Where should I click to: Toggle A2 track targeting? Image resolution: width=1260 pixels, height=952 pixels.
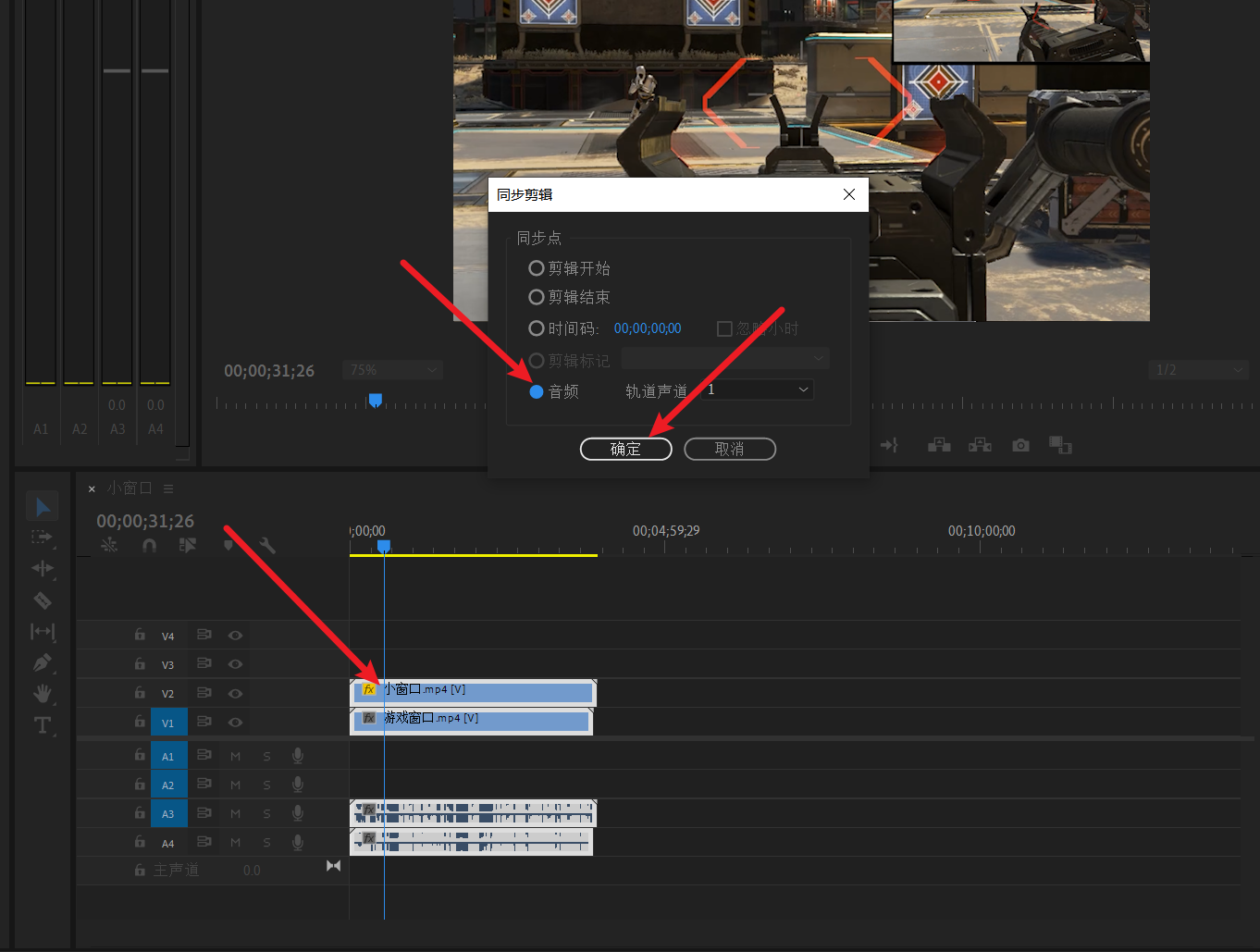(168, 785)
